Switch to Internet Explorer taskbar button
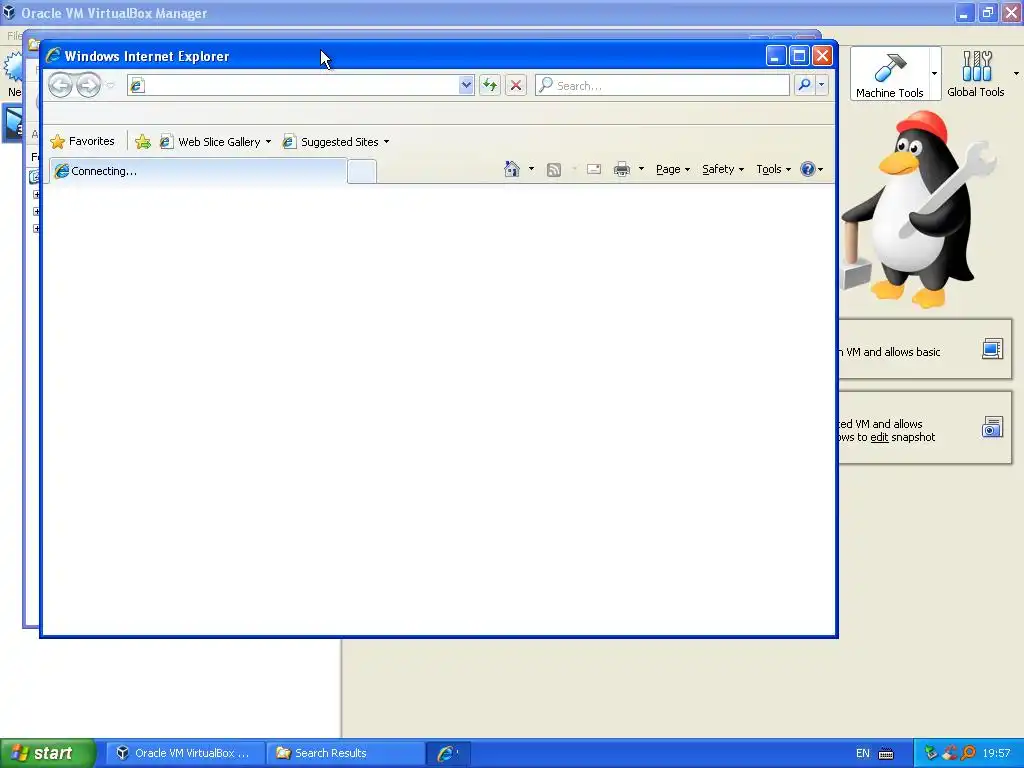 tap(448, 753)
